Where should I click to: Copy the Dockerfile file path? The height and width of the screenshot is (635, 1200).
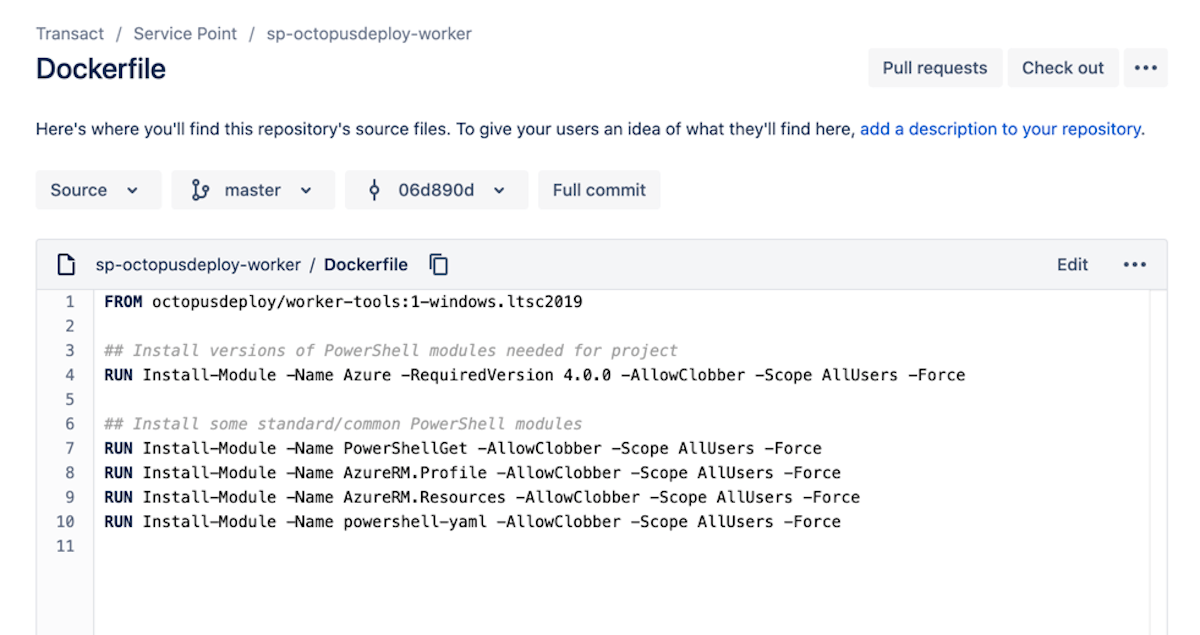click(438, 264)
